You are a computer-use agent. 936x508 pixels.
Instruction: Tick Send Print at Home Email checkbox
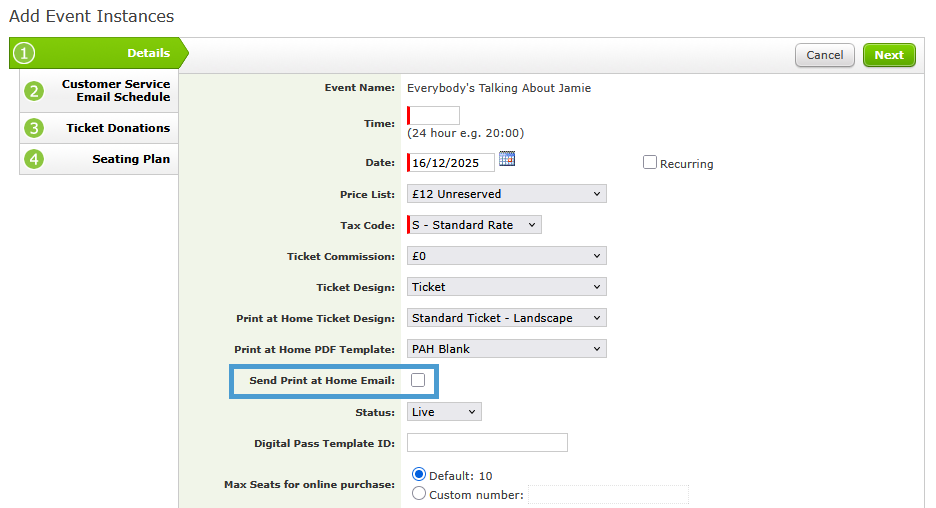[418, 380]
